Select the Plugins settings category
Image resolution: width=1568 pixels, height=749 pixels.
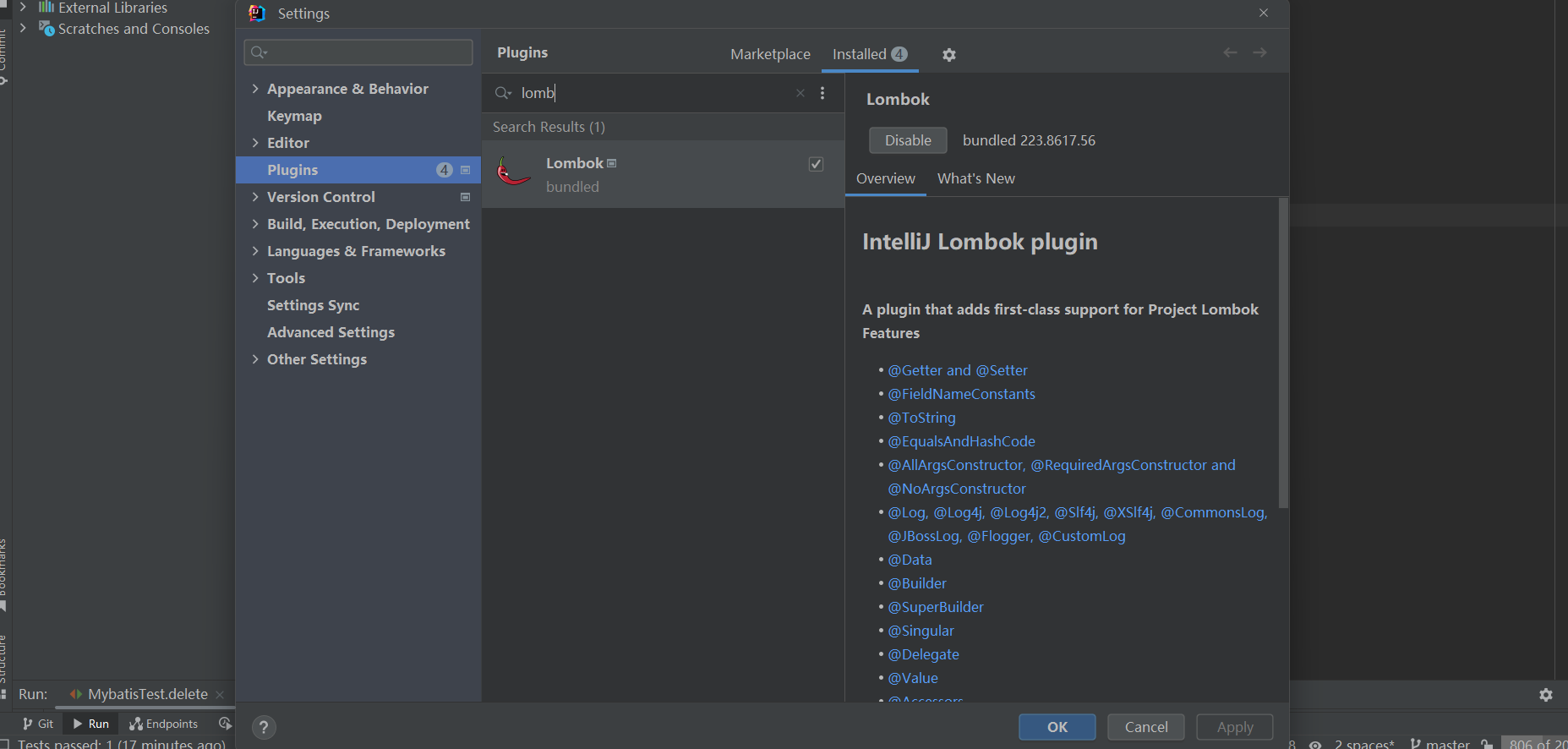[x=358, y=170]
